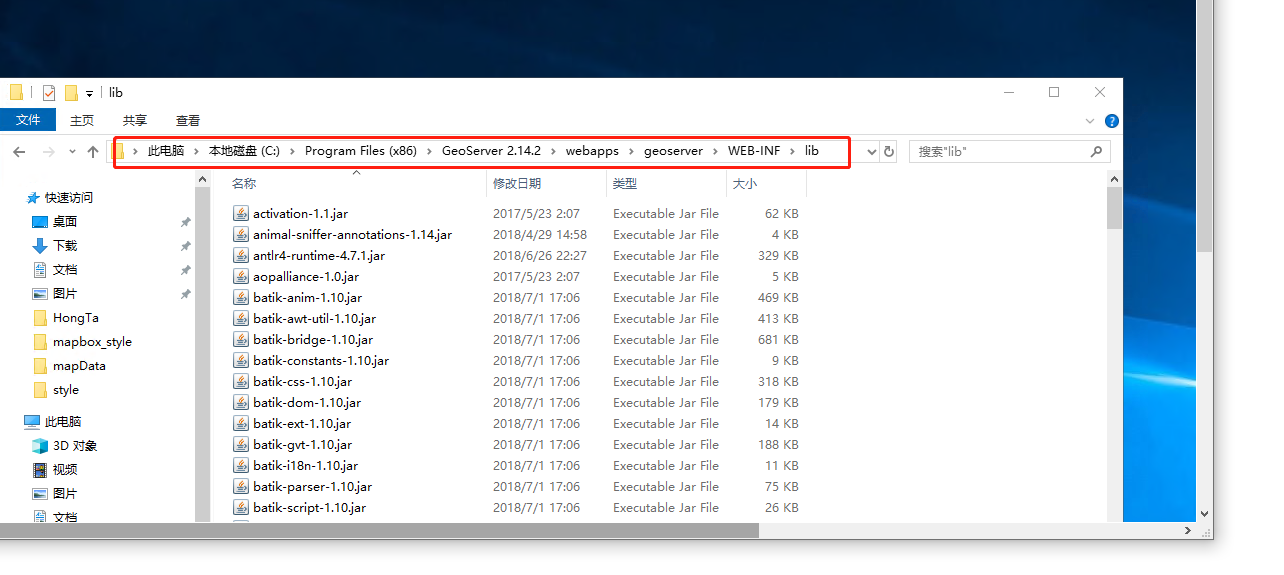Click the horizontal scrollbar right arrow

[x=1189, y=531]
